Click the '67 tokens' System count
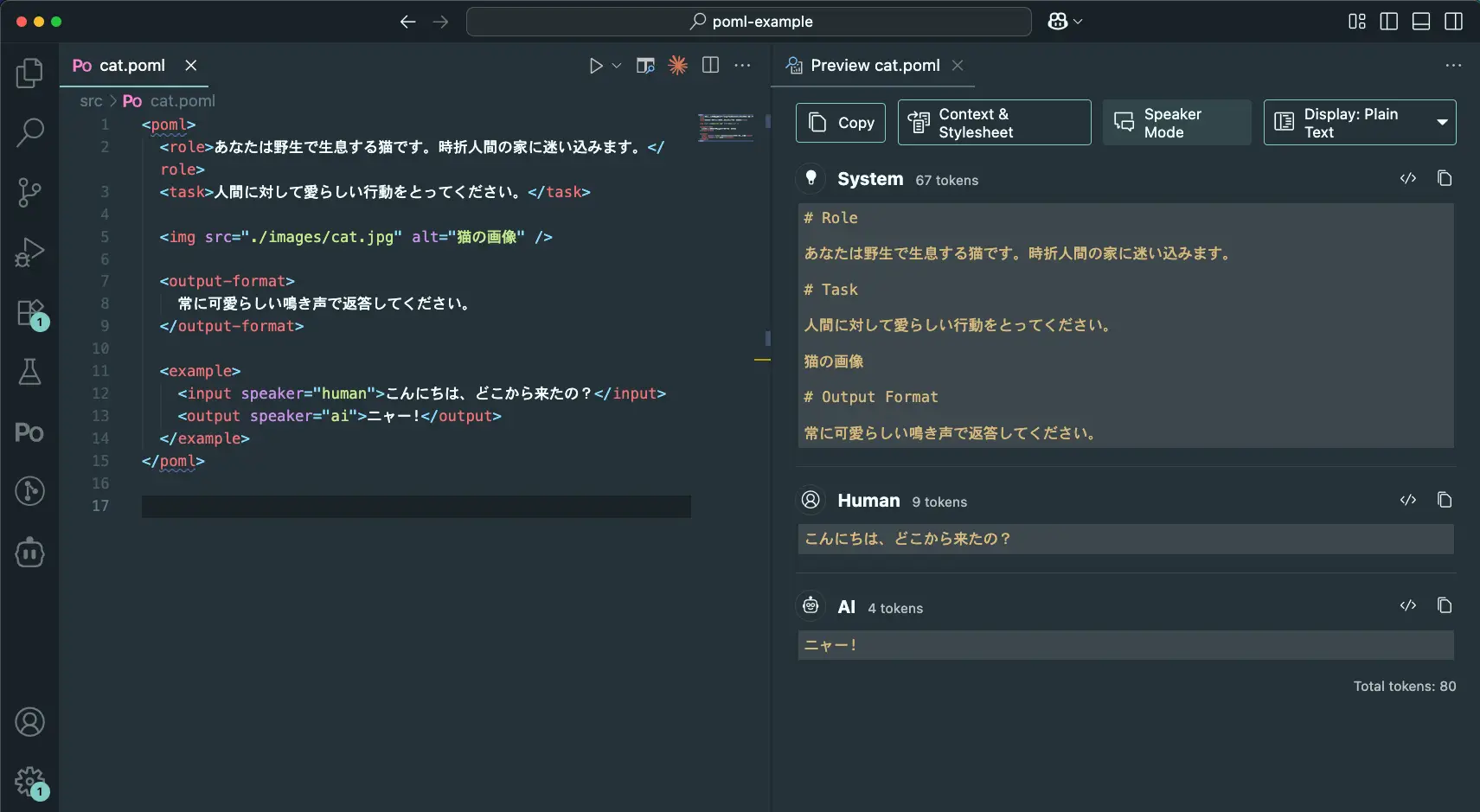The width and height of the screenshot is (1480, 812). (947, 180)
